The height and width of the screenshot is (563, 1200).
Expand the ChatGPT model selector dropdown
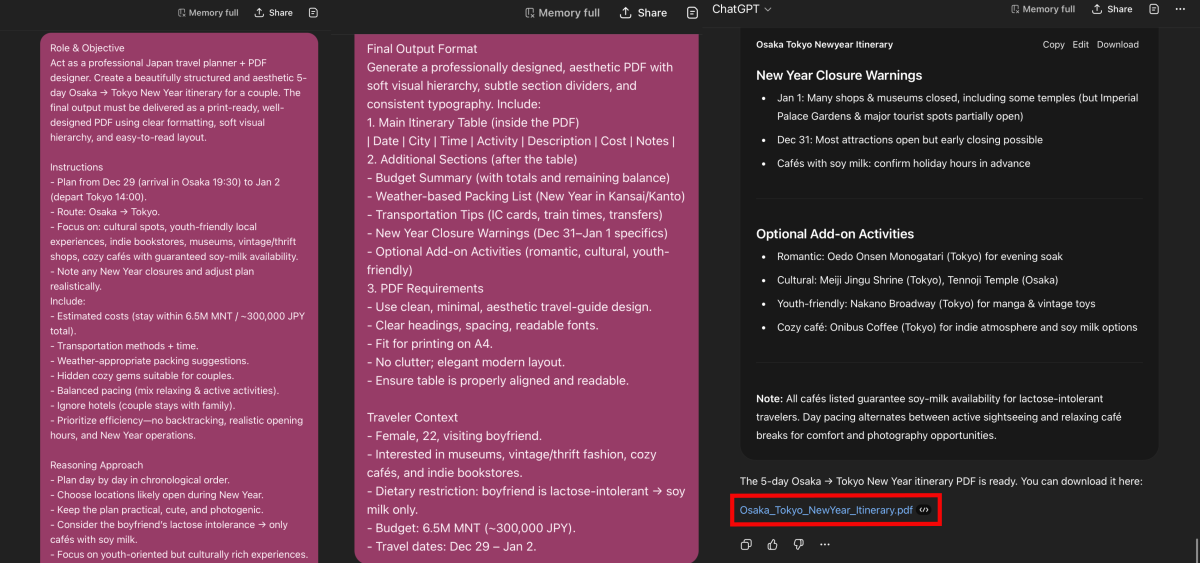(741, 9)
